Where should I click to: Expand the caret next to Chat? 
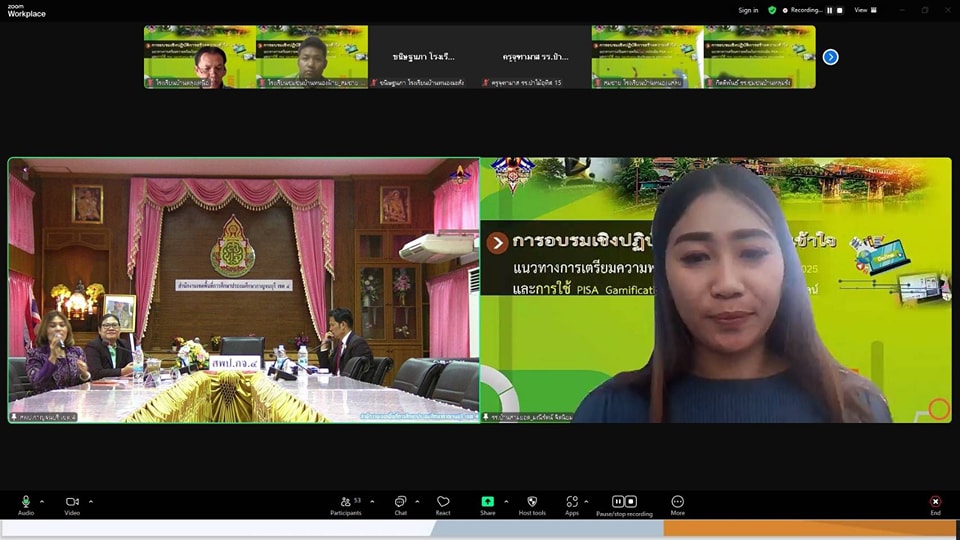[x=418, y=501]
